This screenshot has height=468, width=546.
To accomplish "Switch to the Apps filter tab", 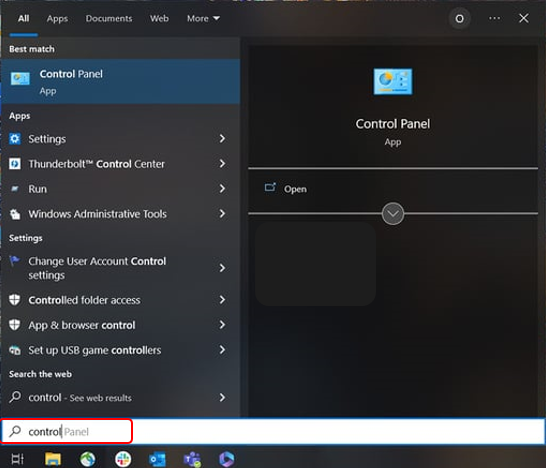I will point(57,18).
